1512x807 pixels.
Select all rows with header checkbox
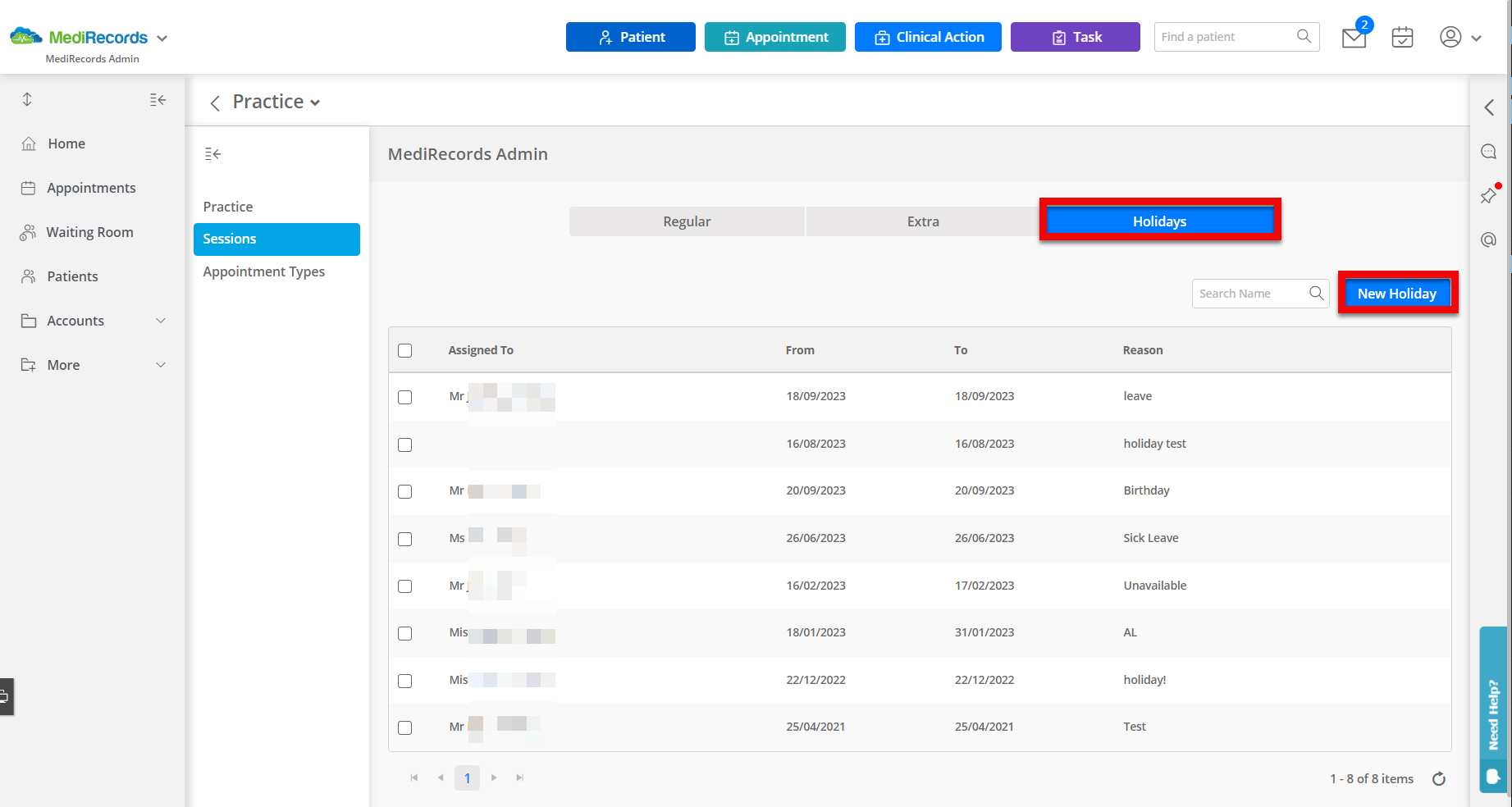click(405, 350)
